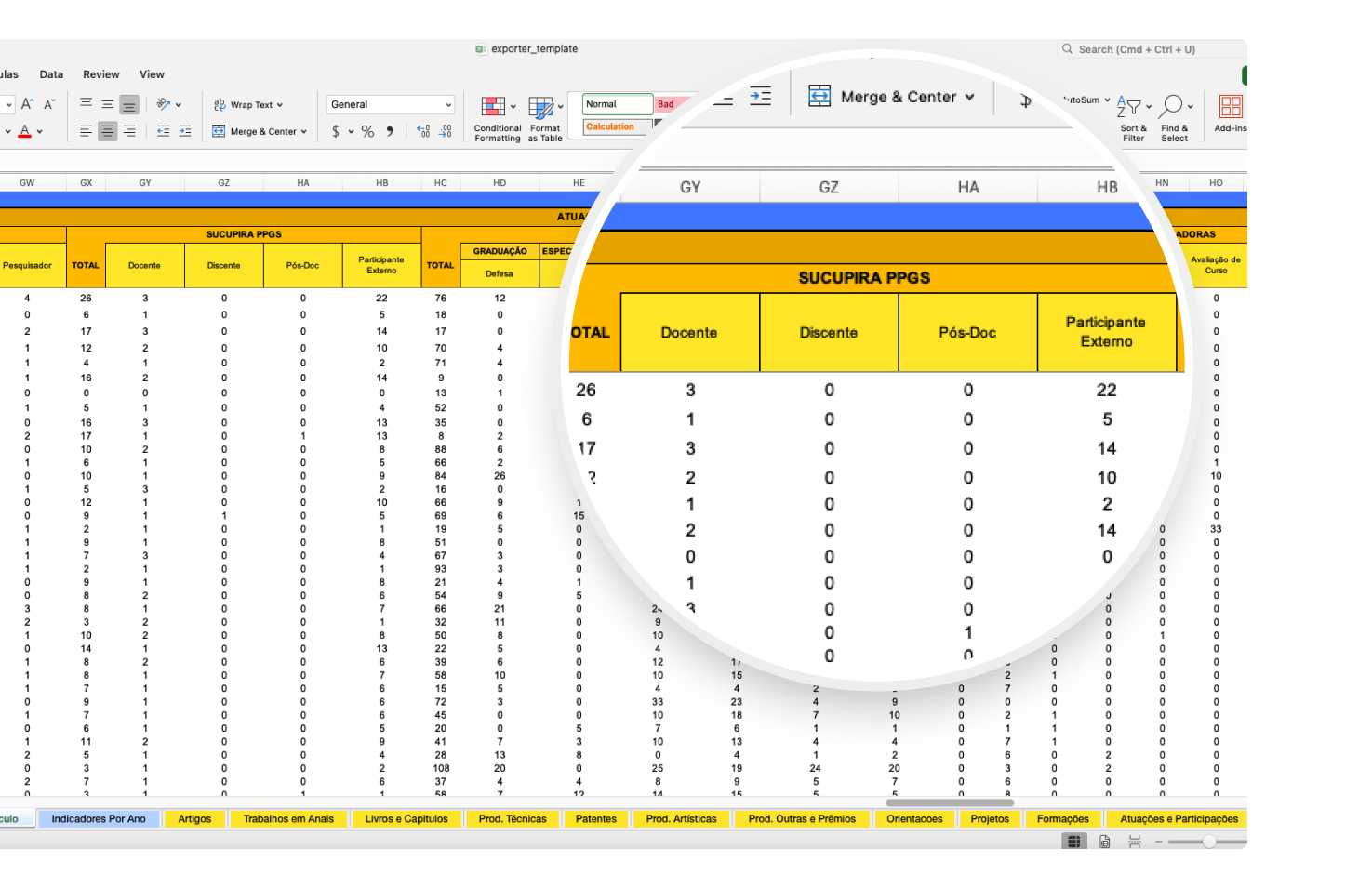Open the Sort & Filter menu
This screenshot has height=876, width=1372.
(1134, 119)
